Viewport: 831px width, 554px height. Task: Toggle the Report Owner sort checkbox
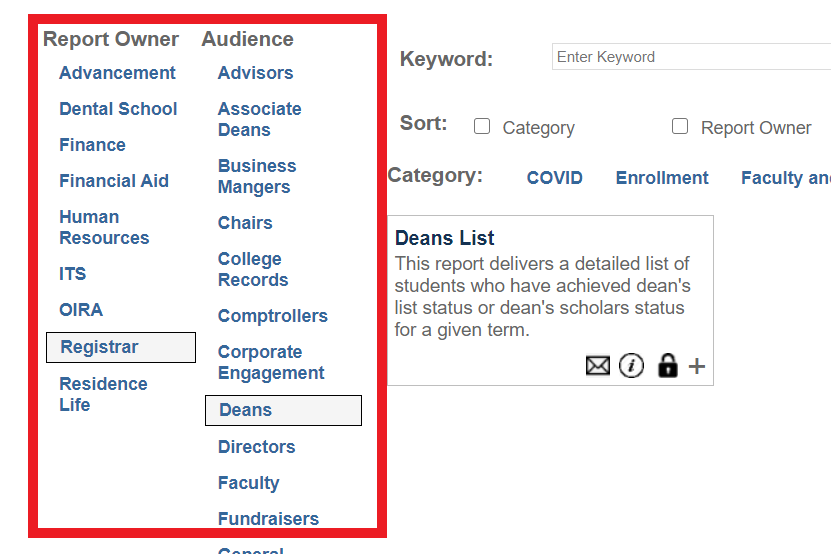(x=680, y=127)
